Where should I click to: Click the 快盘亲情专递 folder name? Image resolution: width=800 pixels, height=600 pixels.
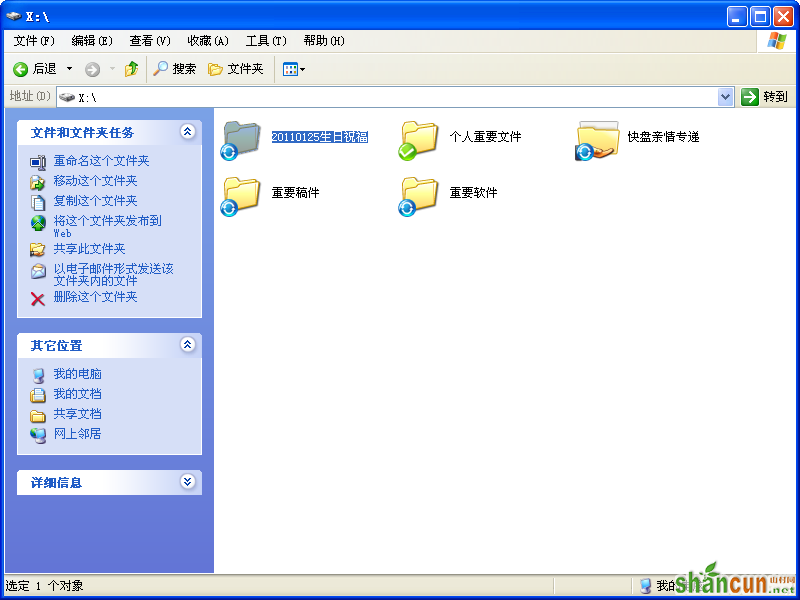pos(663,137)
